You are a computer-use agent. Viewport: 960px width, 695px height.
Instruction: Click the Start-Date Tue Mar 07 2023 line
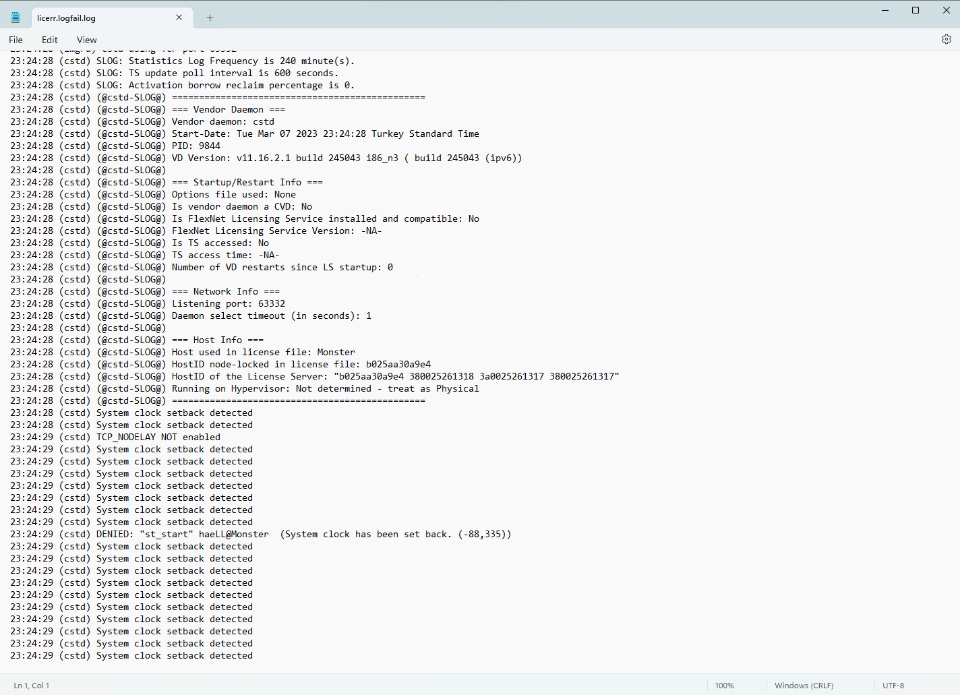point(245,133)
